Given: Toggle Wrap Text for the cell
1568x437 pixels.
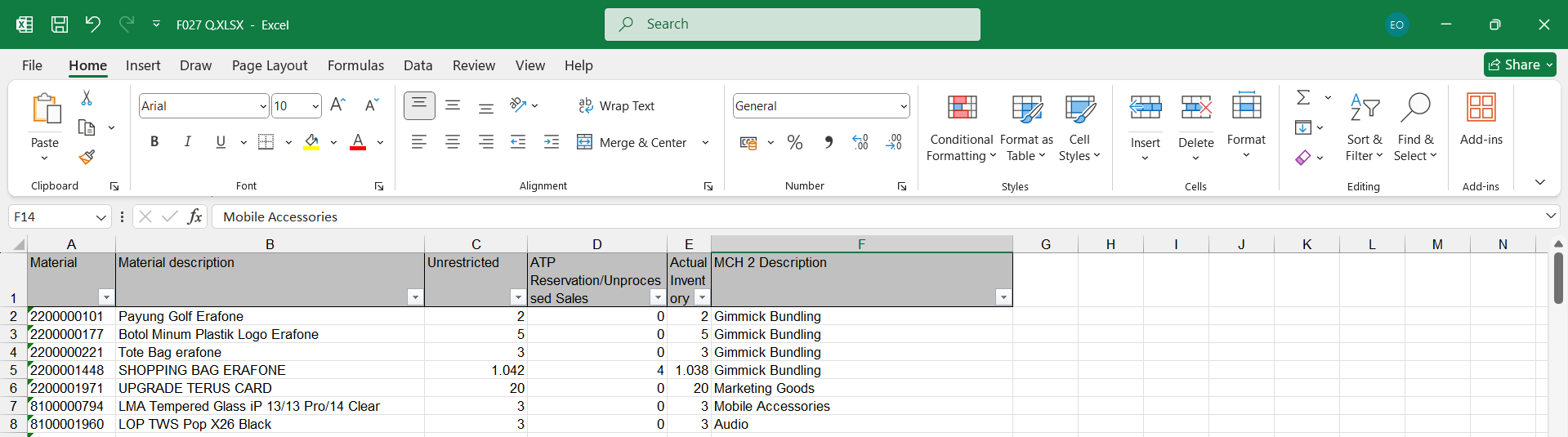Looking at the screenshot, I should 616,106.
